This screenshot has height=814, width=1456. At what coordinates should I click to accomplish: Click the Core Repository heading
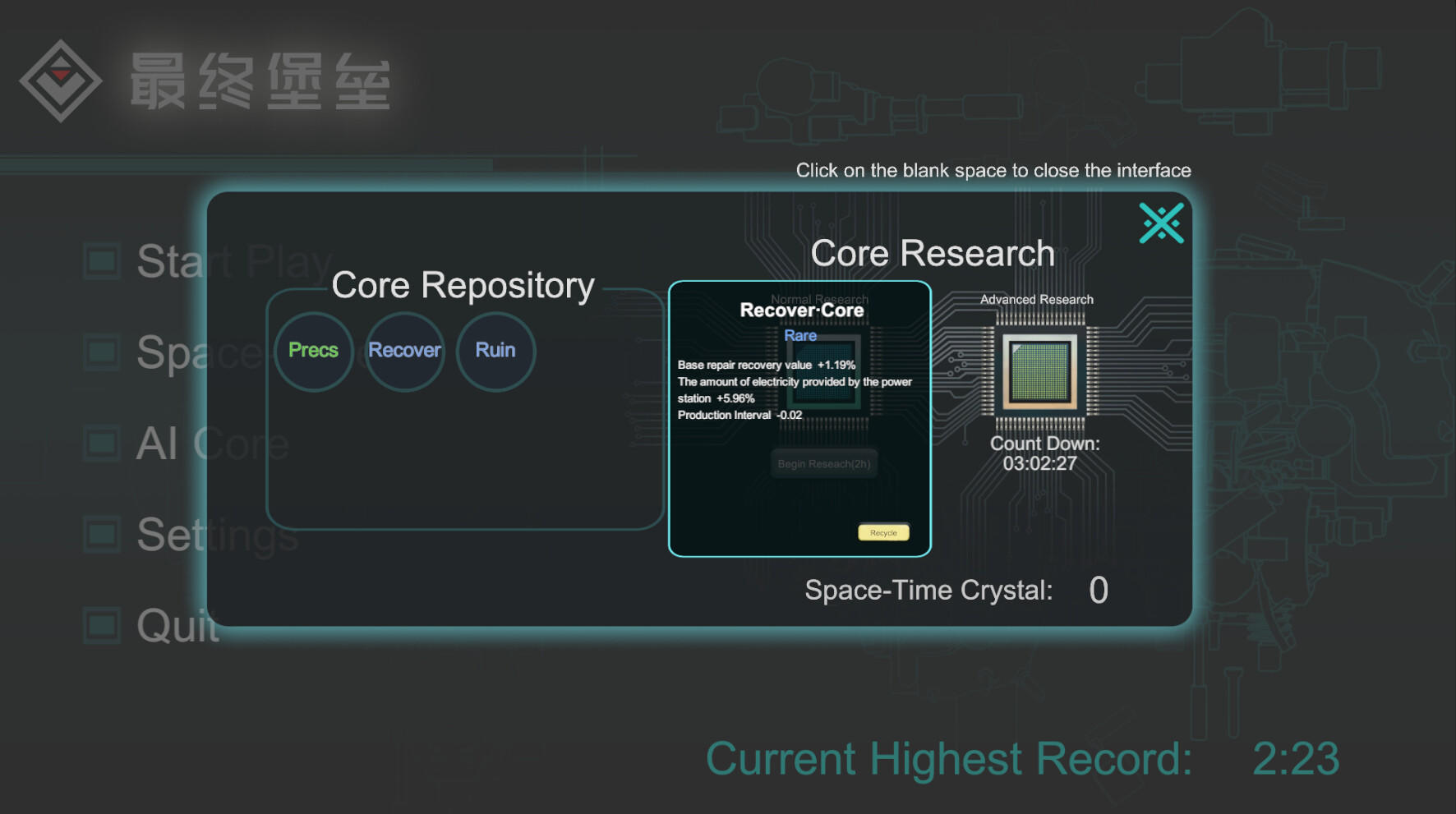pos(463,286)
